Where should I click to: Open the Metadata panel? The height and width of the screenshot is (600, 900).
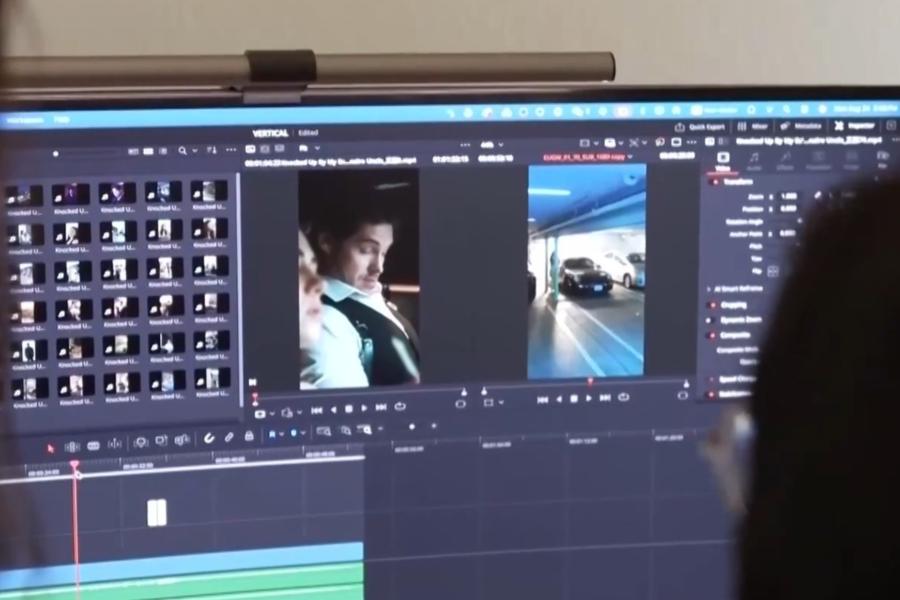point(801,126)
